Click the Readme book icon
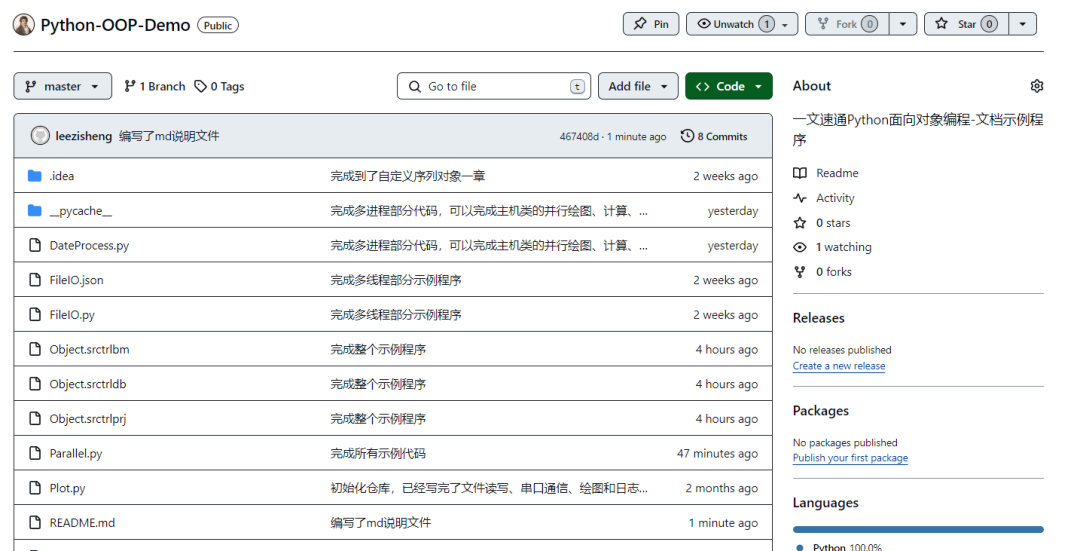 800,173
